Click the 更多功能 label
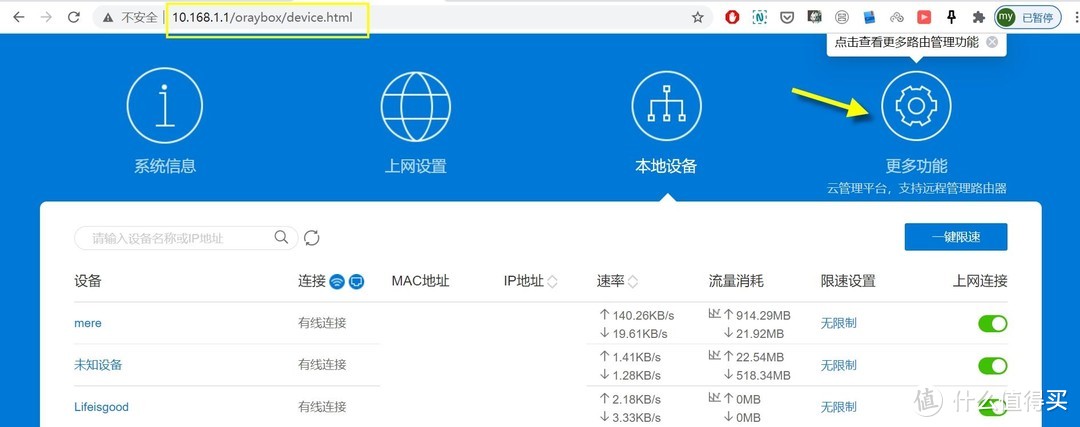Screen dimensions: 1080x427 click(916, 166)
